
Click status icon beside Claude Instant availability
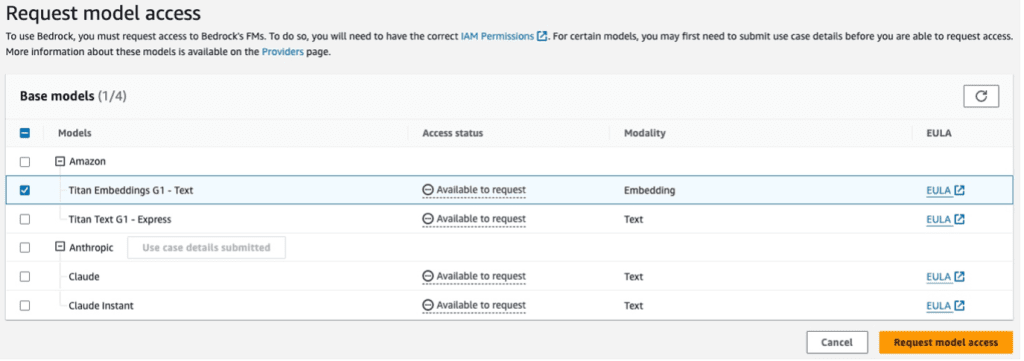click(428, 306)
